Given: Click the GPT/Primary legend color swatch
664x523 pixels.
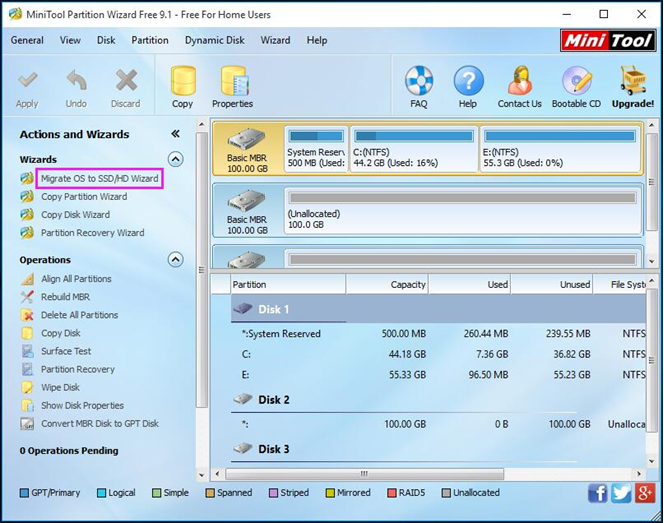Looking at the screenshot, I should (24, 493).
